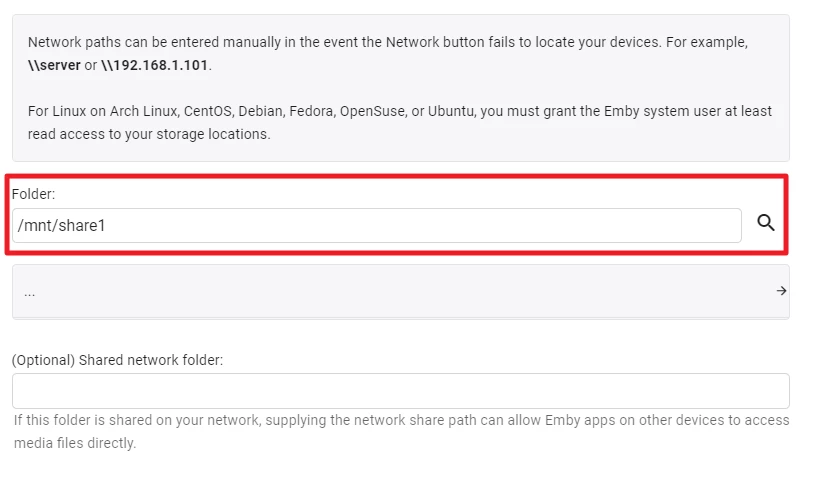The width and height of the screenshot is (832, 485).
Task: Click the right arrow on the parent folder row
Action: click(781, 291)
